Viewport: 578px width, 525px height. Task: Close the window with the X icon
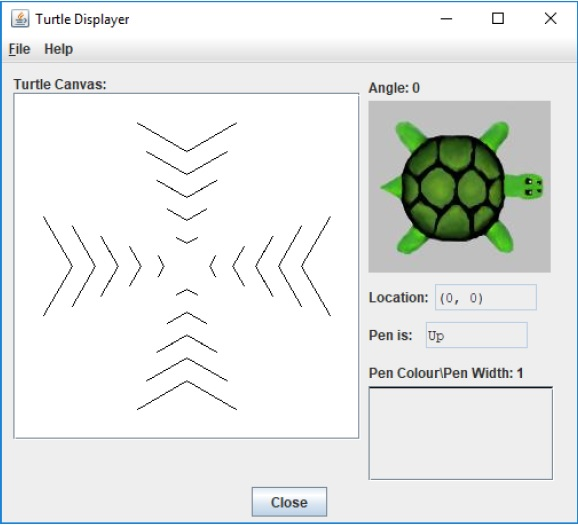[550, 18]
